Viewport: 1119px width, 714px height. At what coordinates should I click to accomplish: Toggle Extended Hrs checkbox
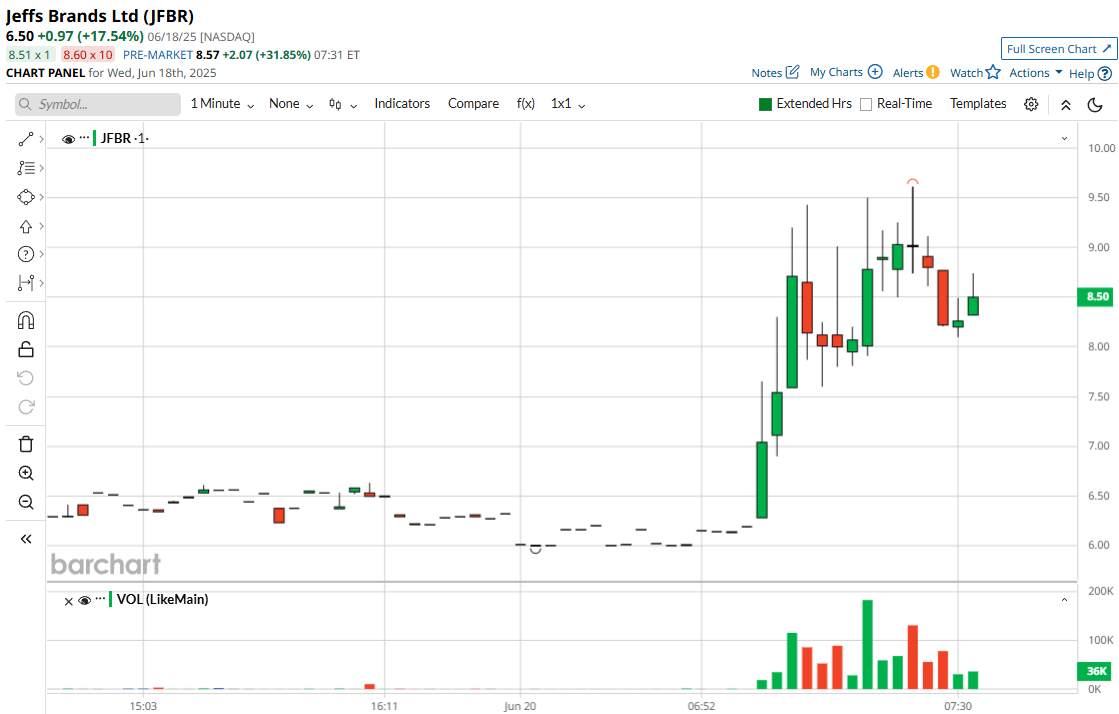pyautogui.click(x=765, y=104)
